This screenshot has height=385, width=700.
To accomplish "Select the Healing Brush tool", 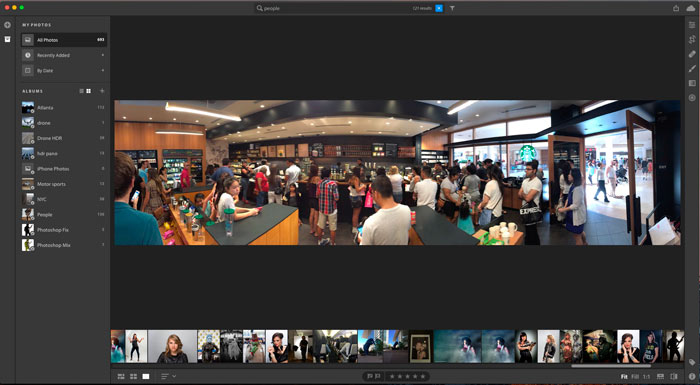I will (x=692, y=54).
